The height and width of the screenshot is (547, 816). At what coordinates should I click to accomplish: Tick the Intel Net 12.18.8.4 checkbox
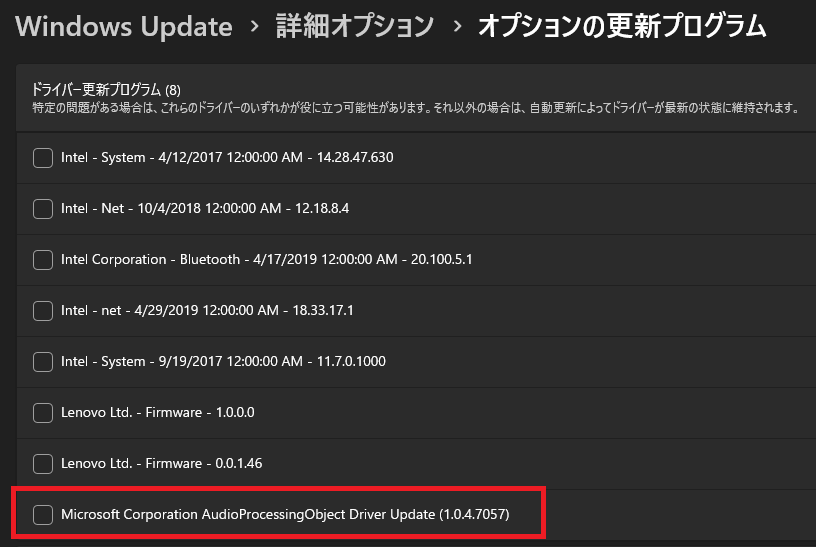tap(43, 209)
